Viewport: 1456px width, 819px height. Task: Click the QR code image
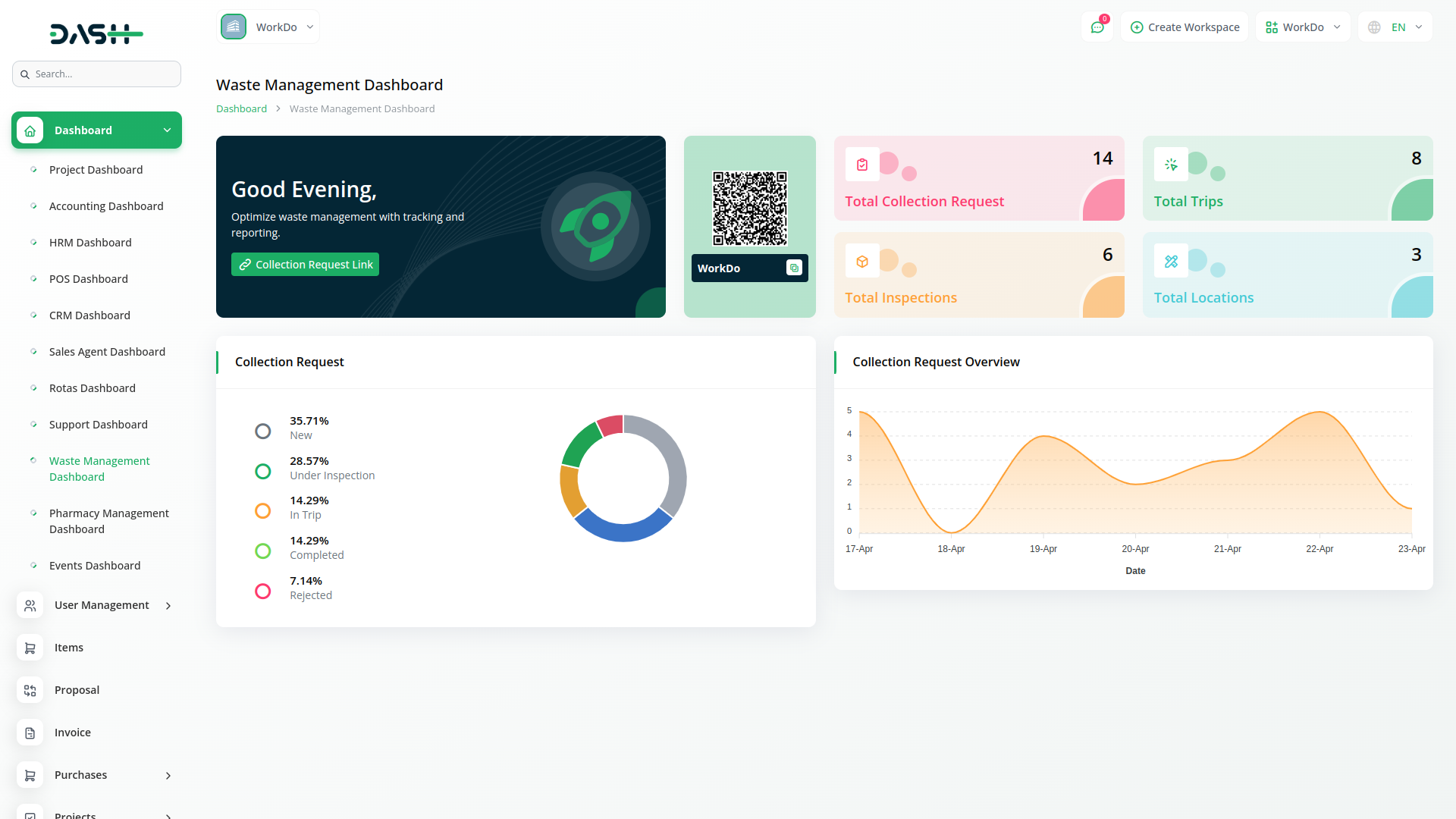750,209
